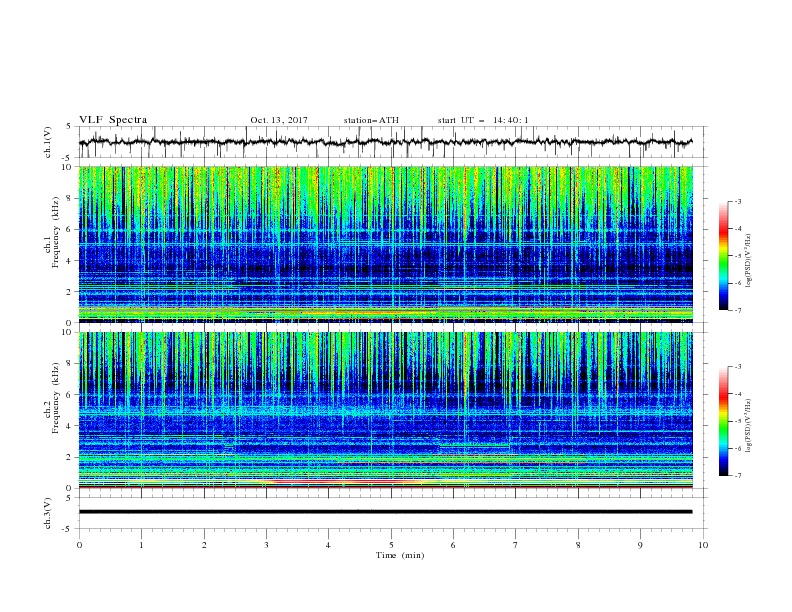Click time axis tick label '5'
The image size is (792, 612).
[x=391, y=545]
